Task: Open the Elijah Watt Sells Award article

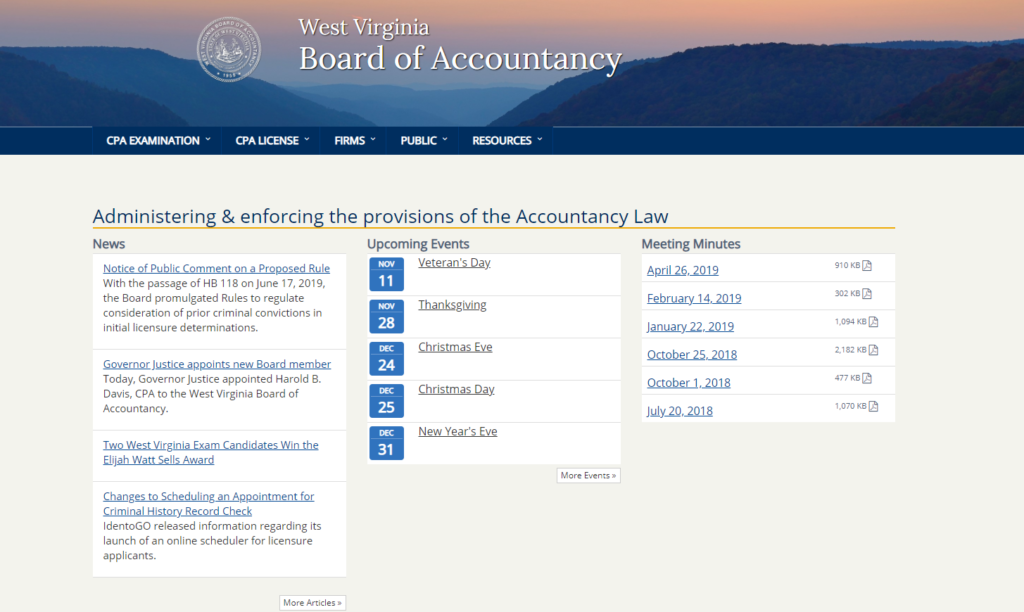Action: (210, 451)
